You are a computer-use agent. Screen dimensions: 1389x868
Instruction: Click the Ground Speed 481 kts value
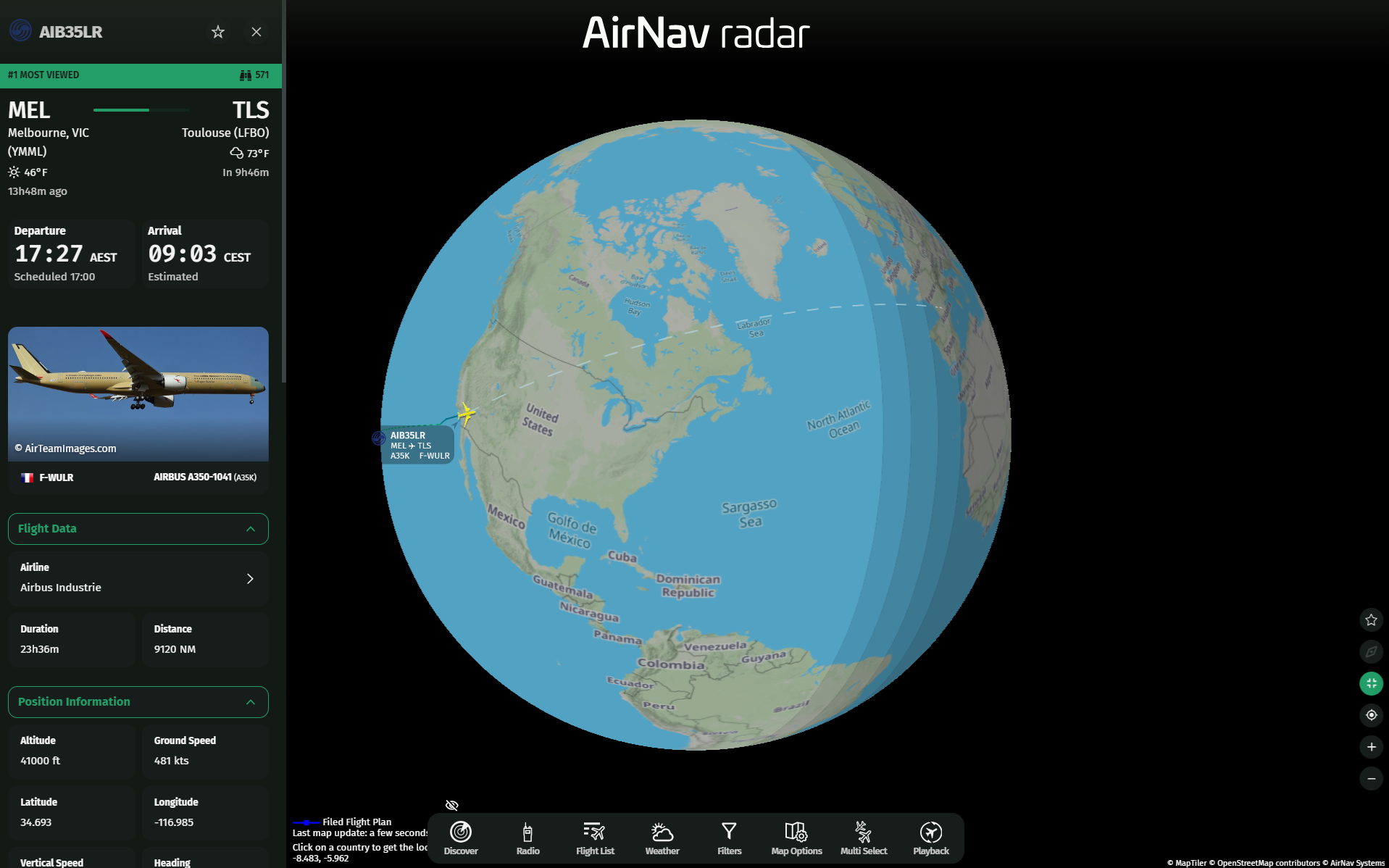pos(171,761)
